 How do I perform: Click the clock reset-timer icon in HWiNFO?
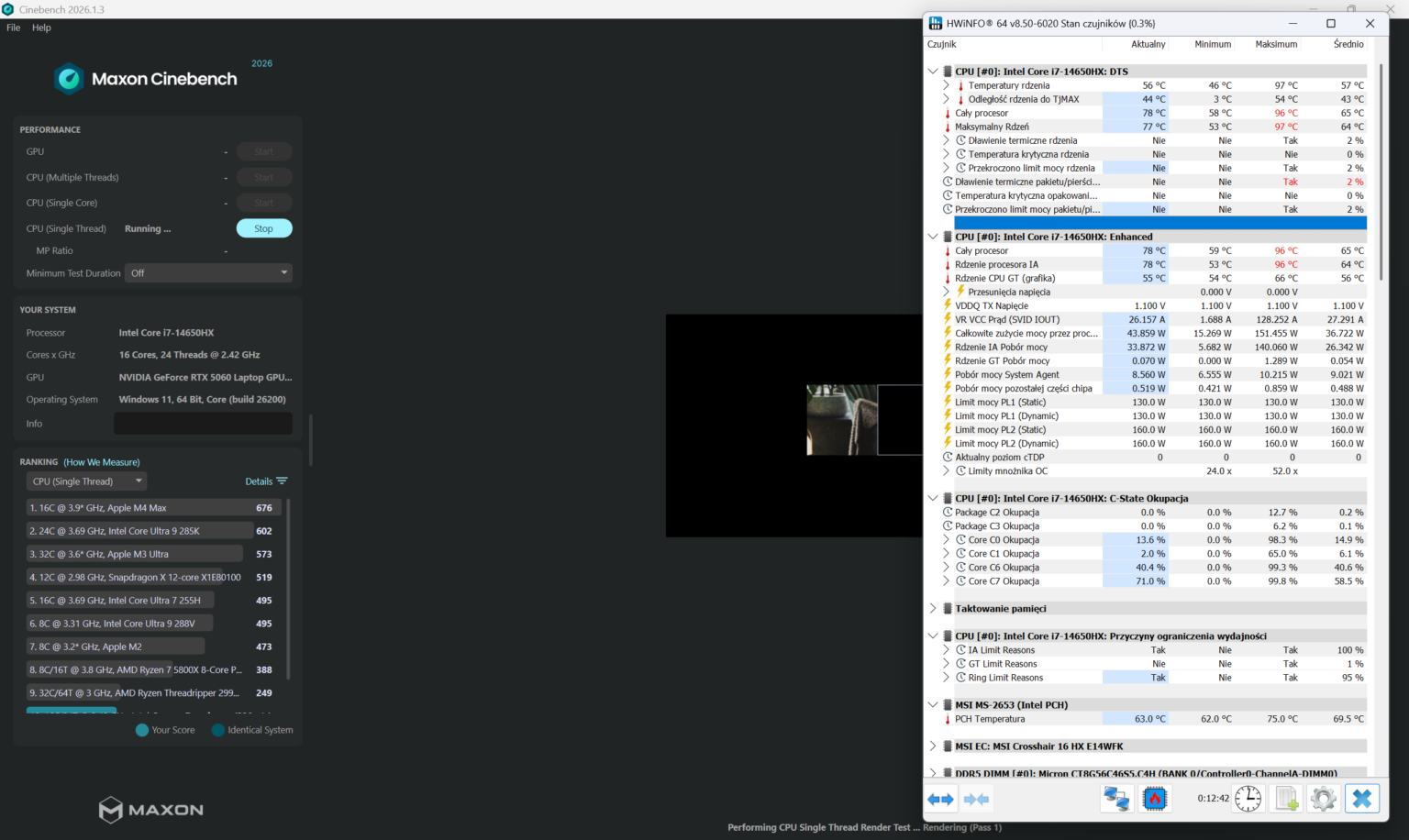click(1248, 799)
